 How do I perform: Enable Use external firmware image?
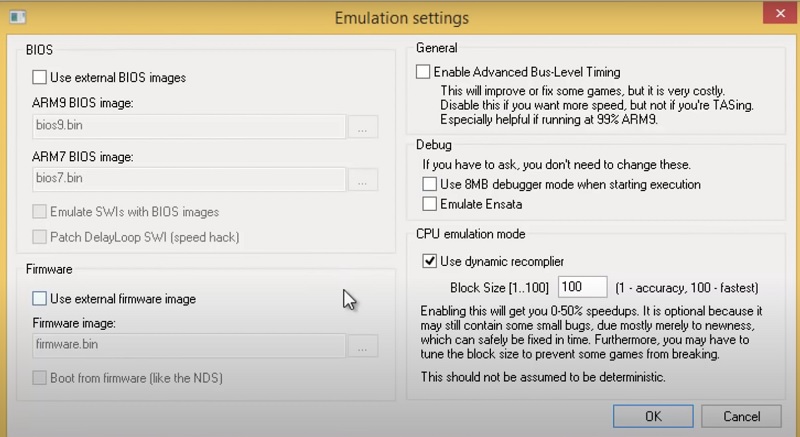pyautogui.click(x=40, y=298)
